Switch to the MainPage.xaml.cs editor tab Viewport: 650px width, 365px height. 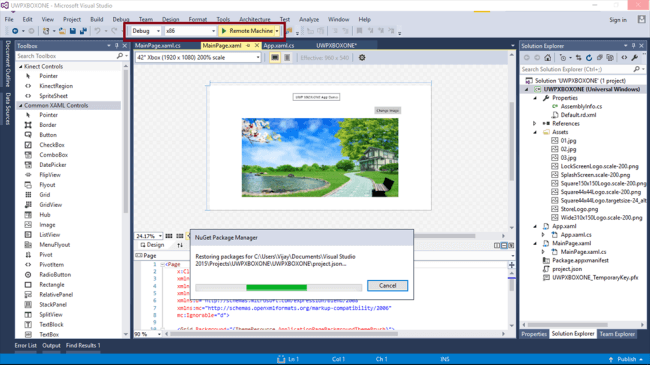(158, 46)
